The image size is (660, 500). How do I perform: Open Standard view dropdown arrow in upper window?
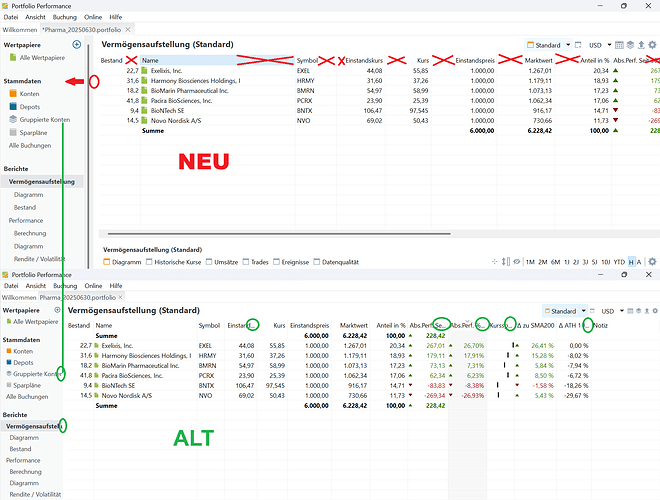(568, 45)
